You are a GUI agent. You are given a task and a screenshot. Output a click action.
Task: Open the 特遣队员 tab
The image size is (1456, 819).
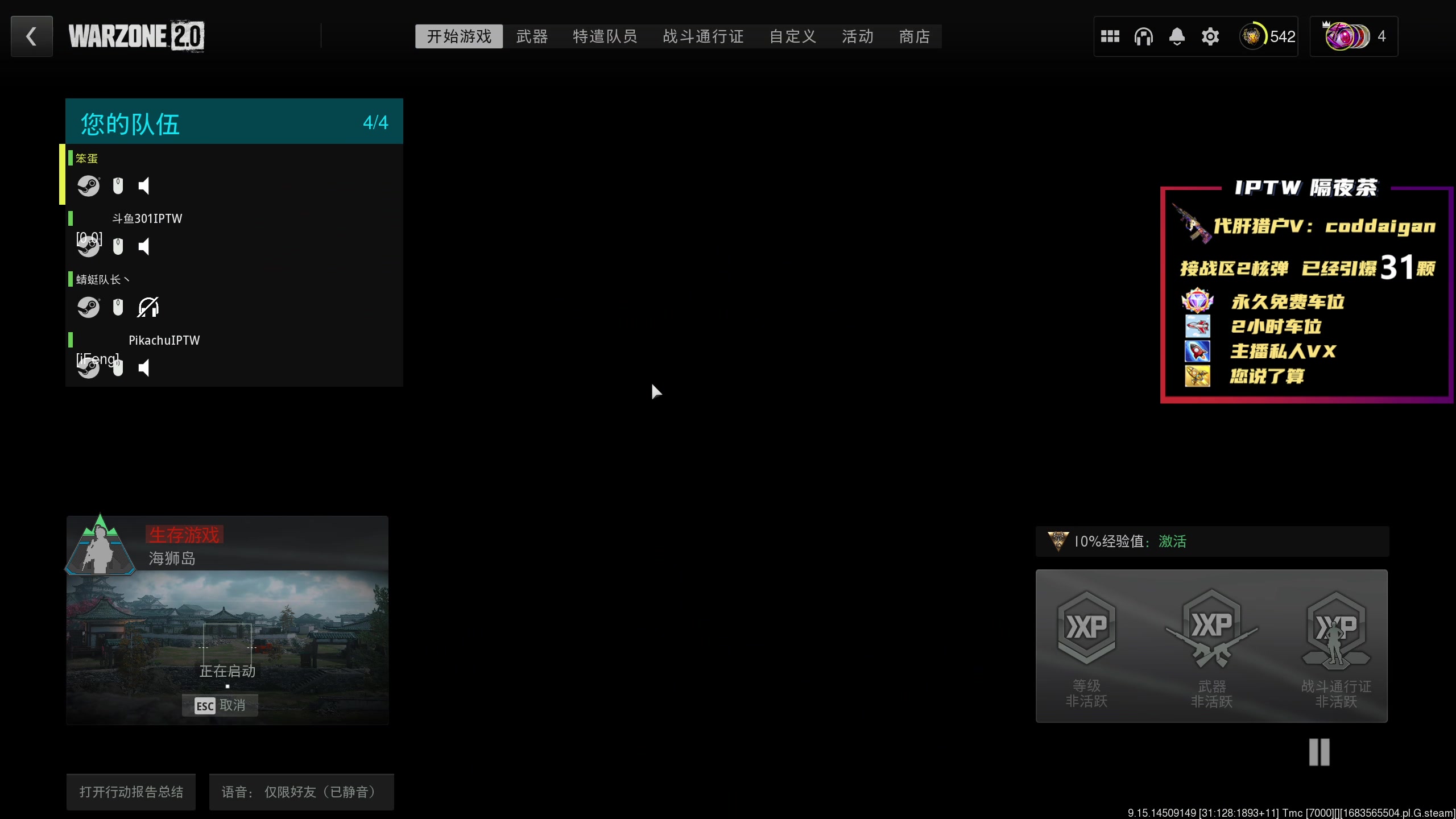click(605, 36)
